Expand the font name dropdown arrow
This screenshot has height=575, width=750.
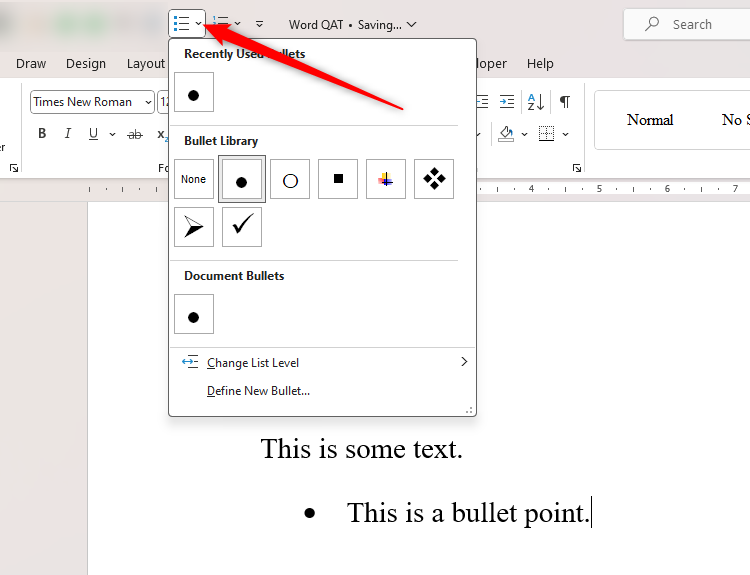point(148,102)
